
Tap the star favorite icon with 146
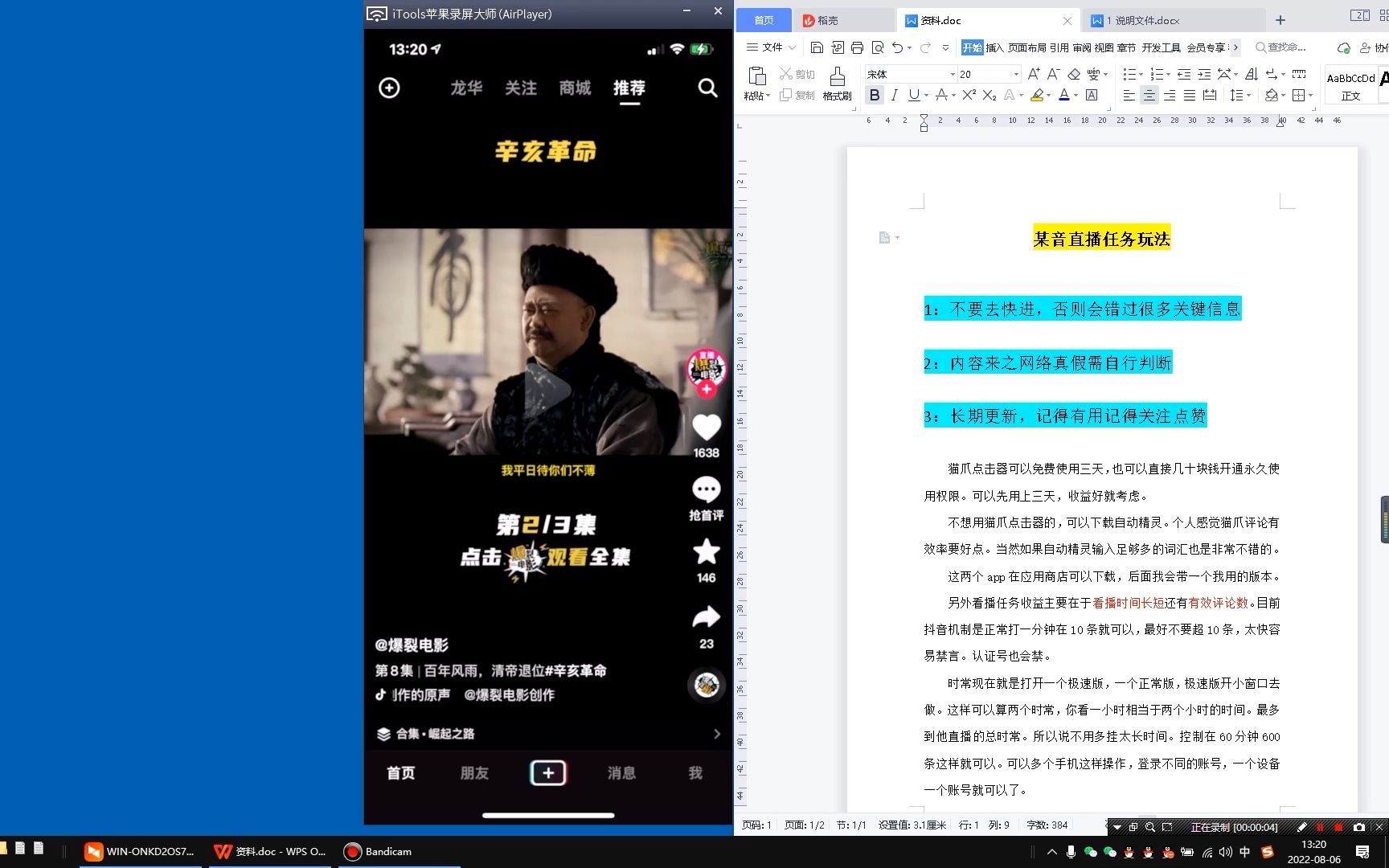(x=707, y=552)
